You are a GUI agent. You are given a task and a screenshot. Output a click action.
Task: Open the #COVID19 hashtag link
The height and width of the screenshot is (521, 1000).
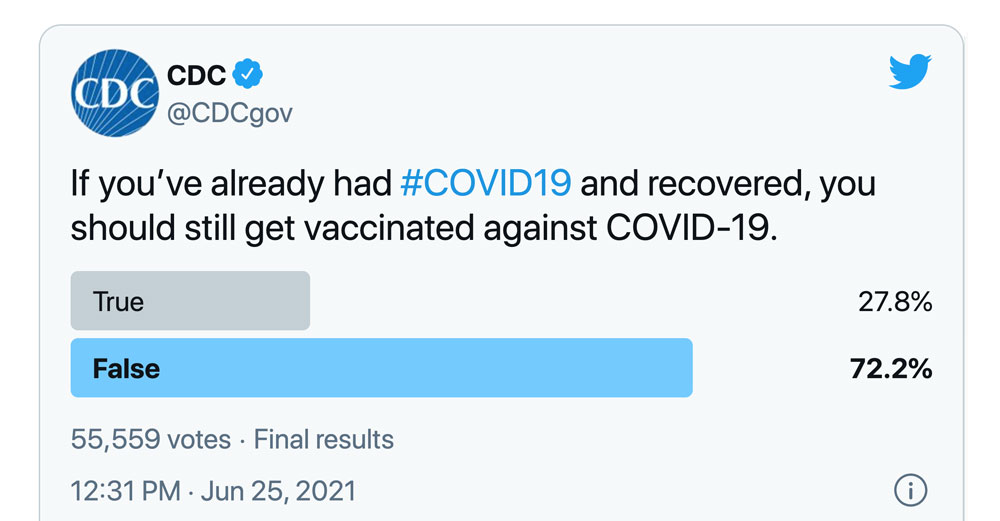[x=486, y=184]
